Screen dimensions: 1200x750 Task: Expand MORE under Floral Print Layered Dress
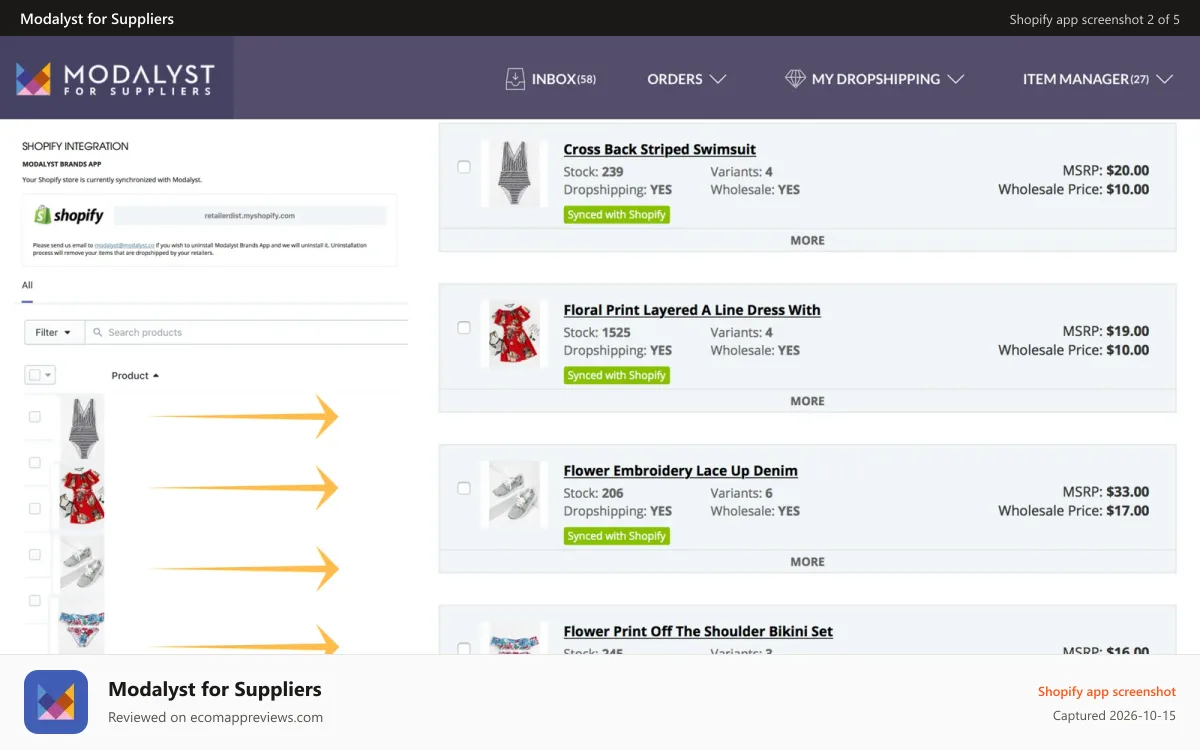[807, 401]
